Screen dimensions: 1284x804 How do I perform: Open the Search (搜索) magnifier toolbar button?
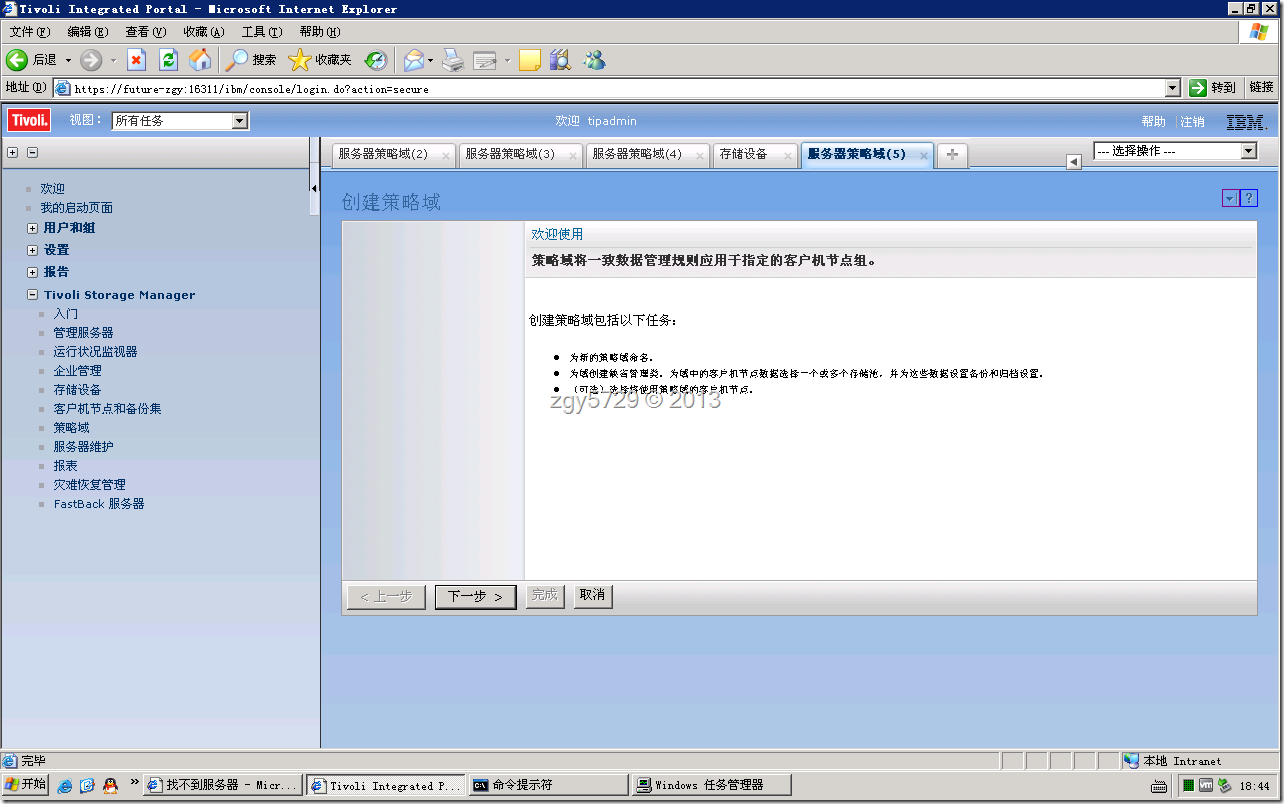(250, 60)
